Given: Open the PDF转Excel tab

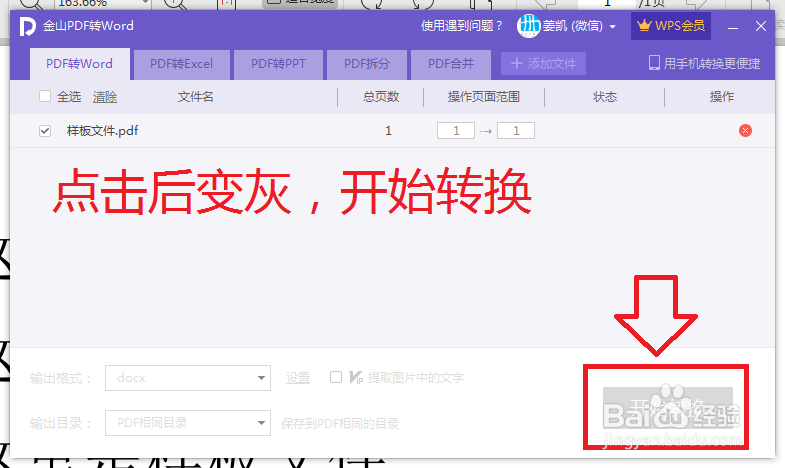Looking at the screenshot, I should coord(181,64).
